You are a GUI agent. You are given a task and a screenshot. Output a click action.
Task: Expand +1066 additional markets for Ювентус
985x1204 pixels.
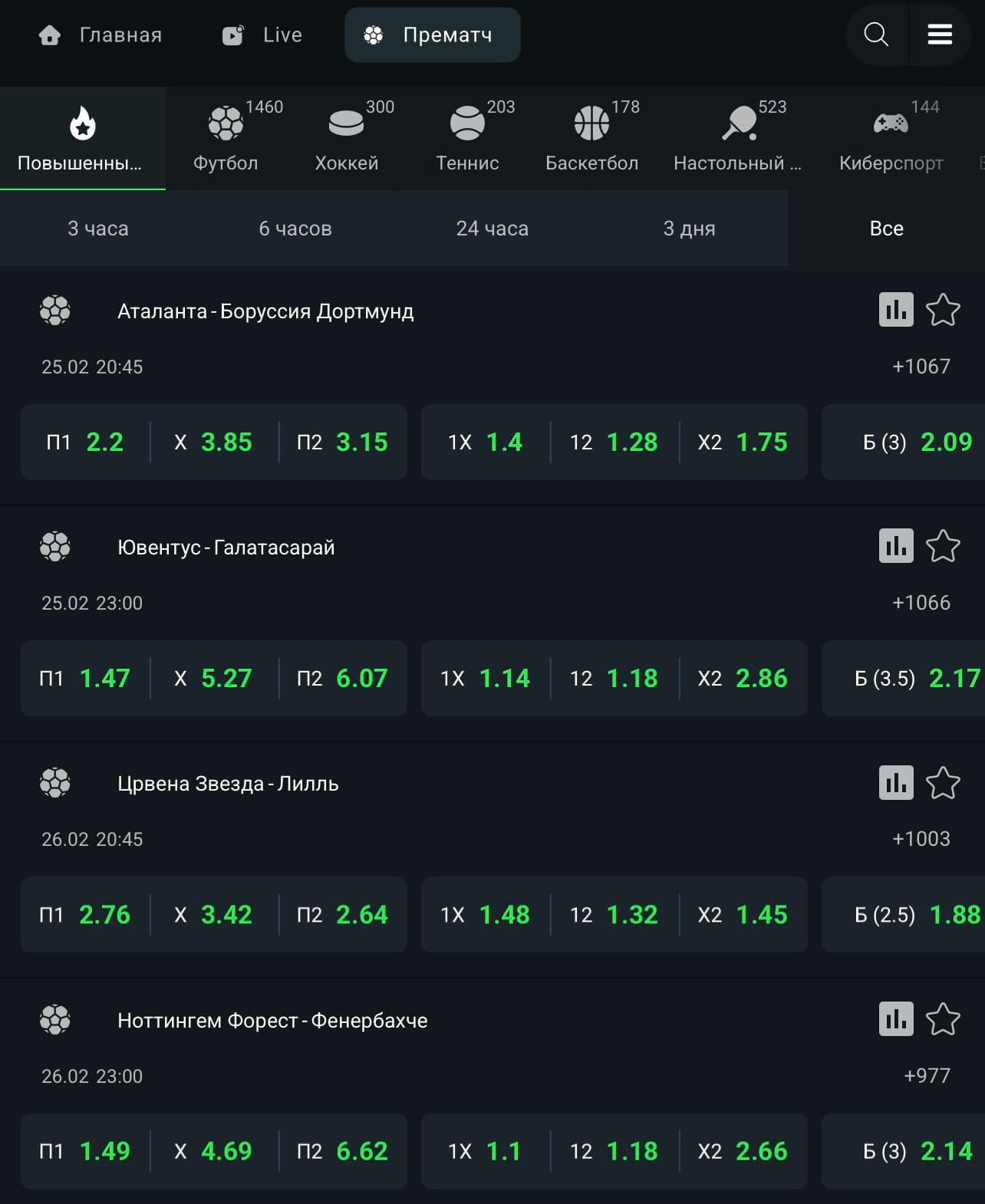coord(921,603)
